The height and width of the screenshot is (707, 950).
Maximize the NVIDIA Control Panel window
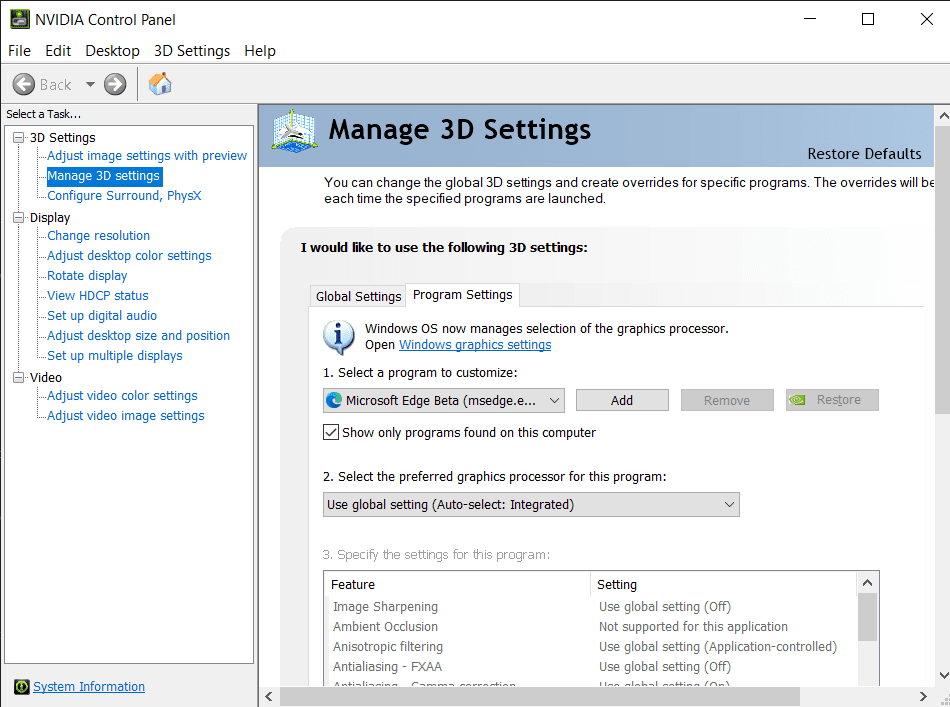[x=868, y=19]
